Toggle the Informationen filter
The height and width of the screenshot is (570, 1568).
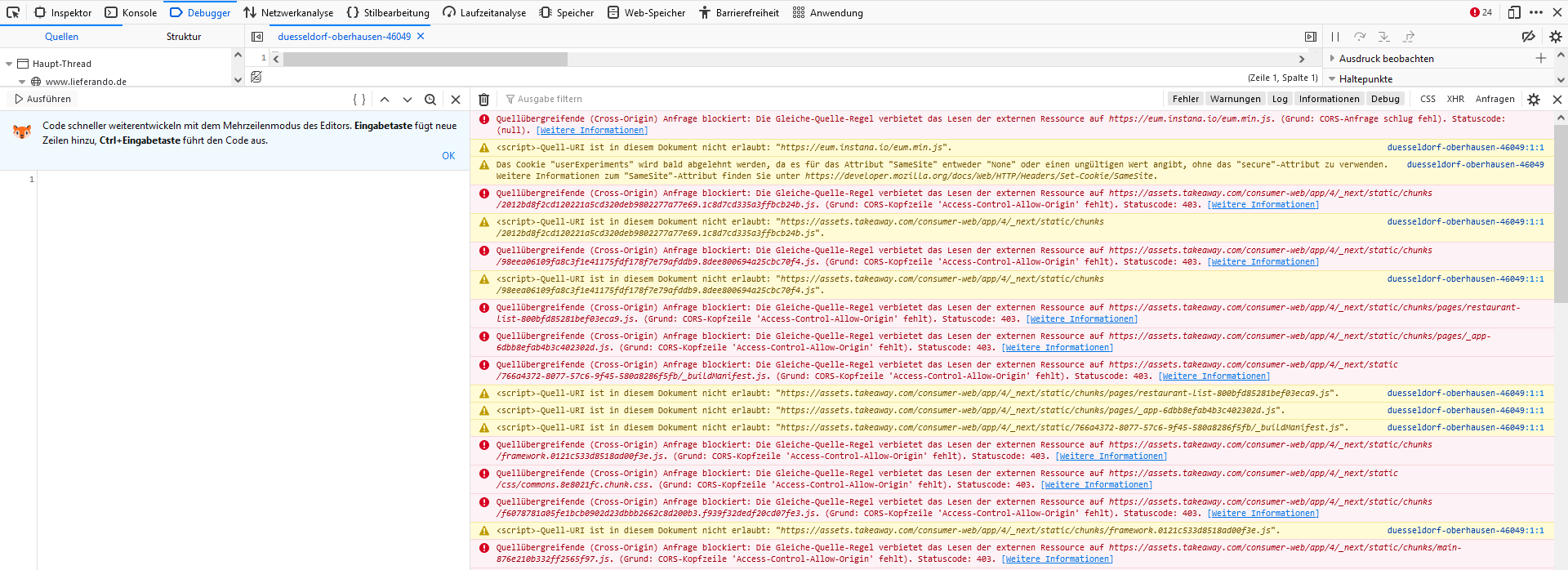pos(1329,99)
